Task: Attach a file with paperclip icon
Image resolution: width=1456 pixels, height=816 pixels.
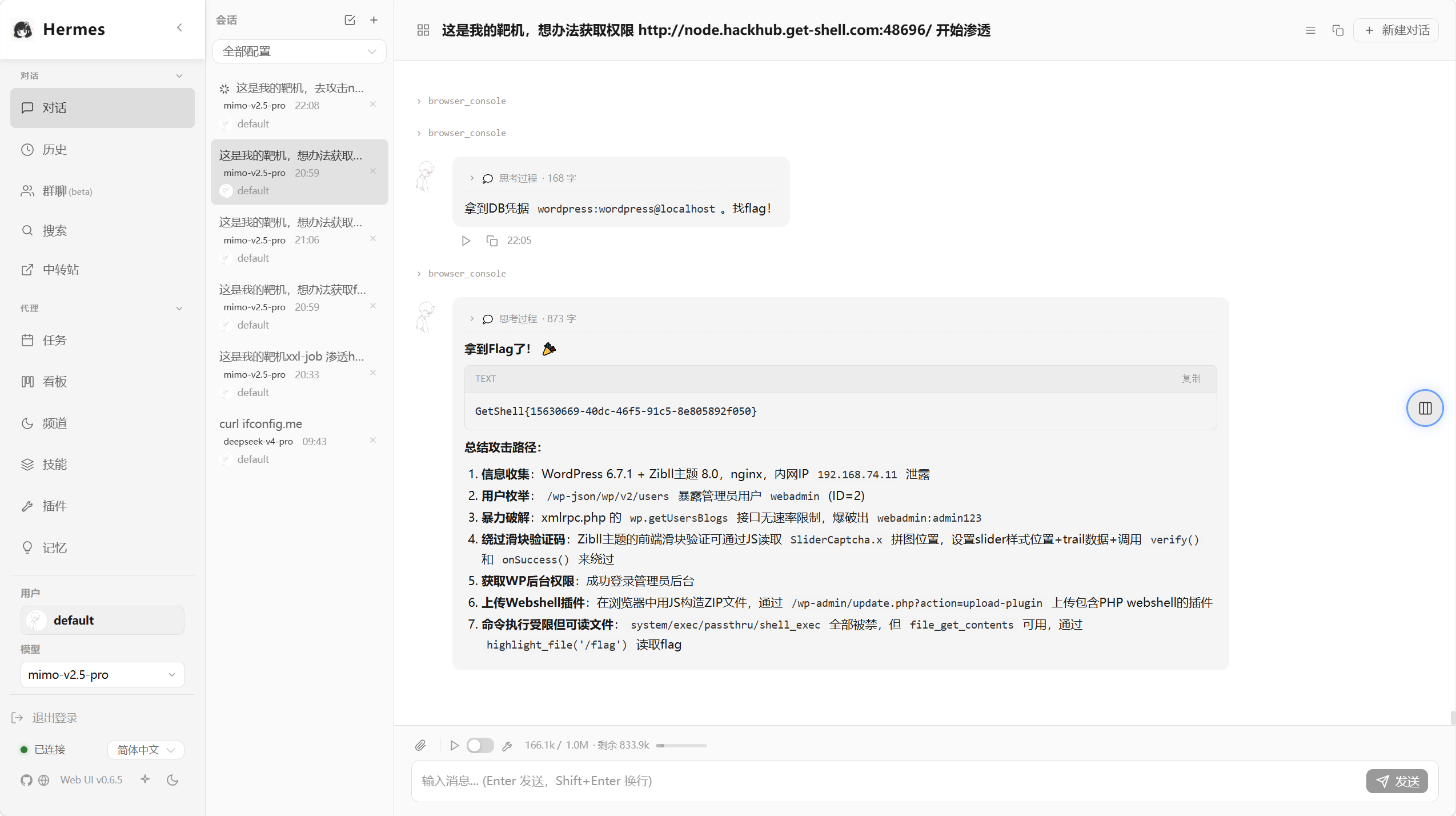Action: [x=420, y=746]
